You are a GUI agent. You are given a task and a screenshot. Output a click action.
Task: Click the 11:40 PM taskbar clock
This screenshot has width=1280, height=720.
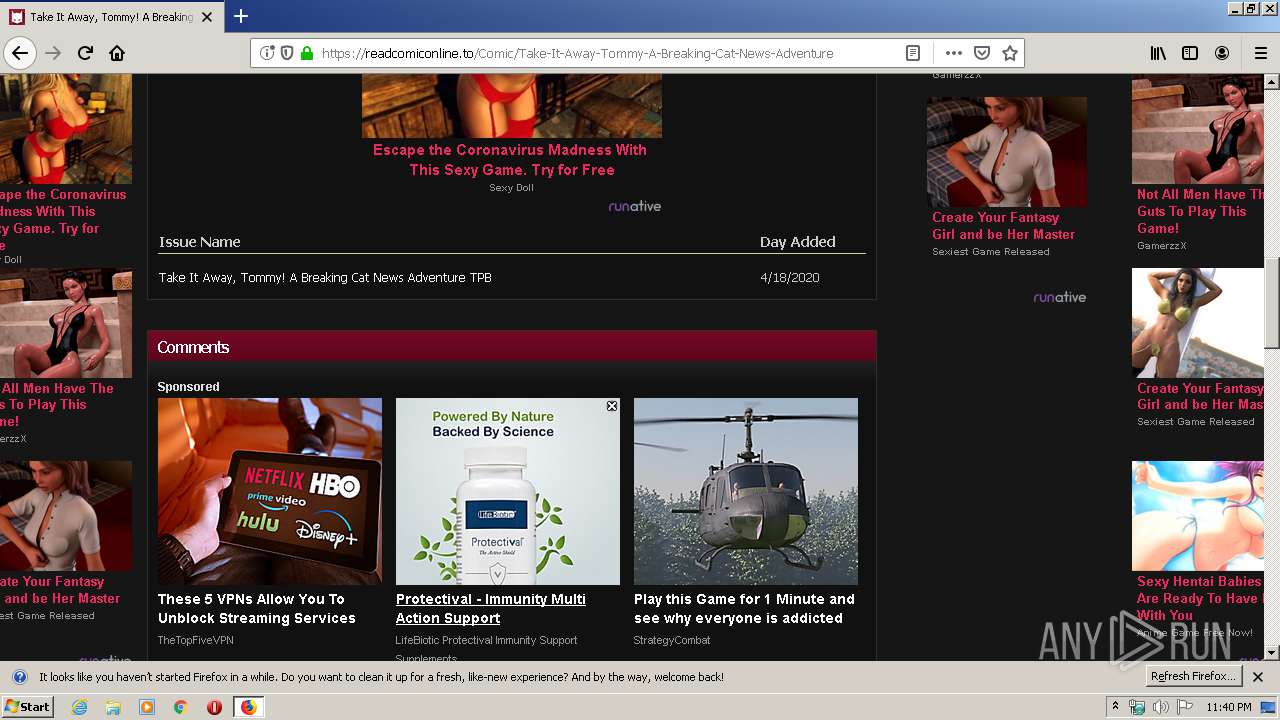point(1228,707)
